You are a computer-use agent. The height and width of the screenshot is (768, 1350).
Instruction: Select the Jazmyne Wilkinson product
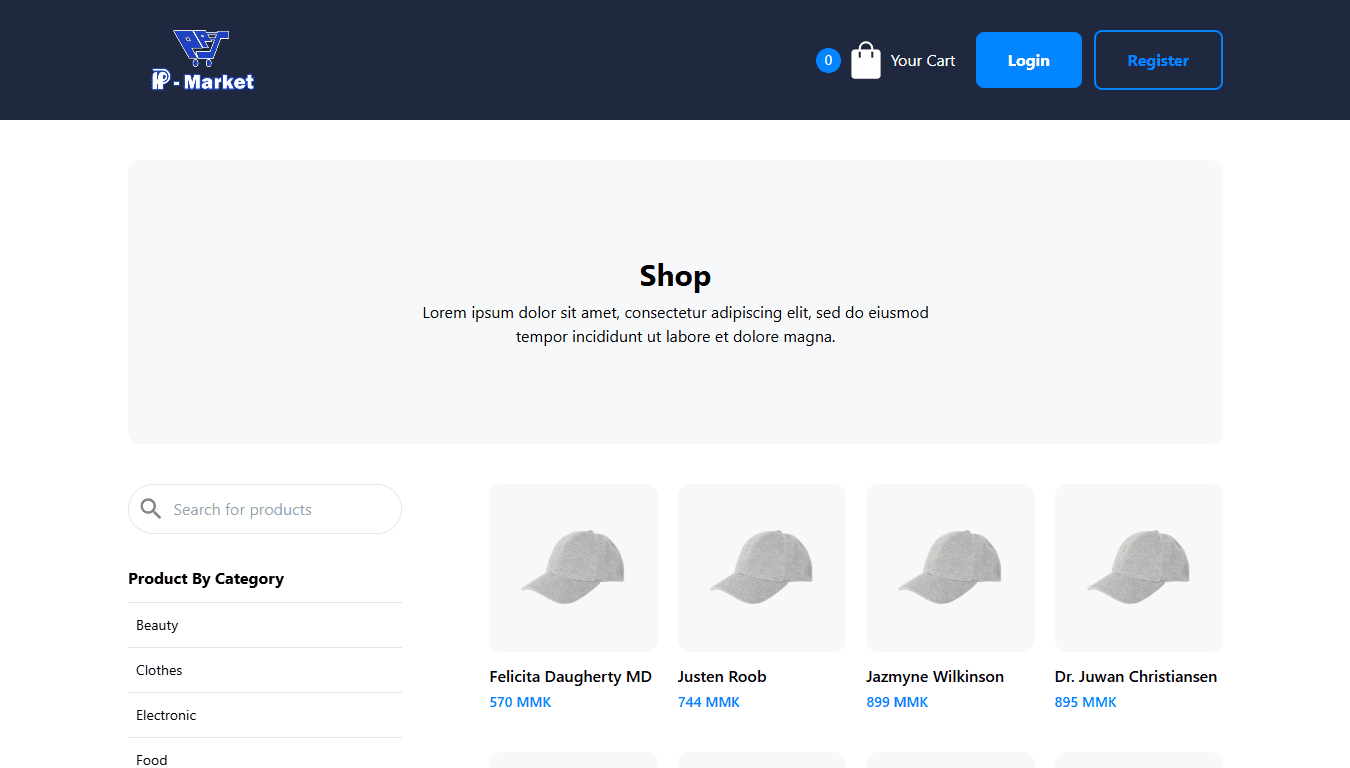[x=935, y=676]
